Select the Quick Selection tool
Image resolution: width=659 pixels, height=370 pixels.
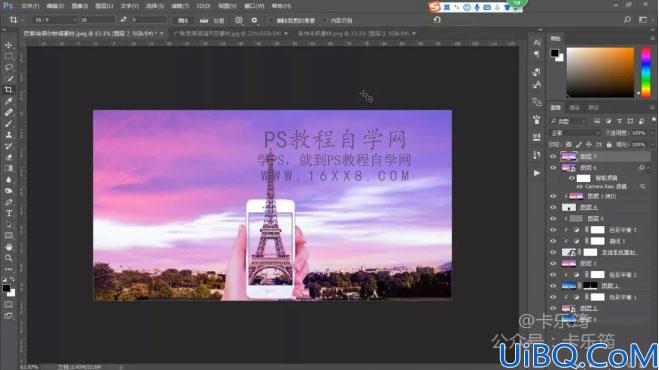coord(8,79)
